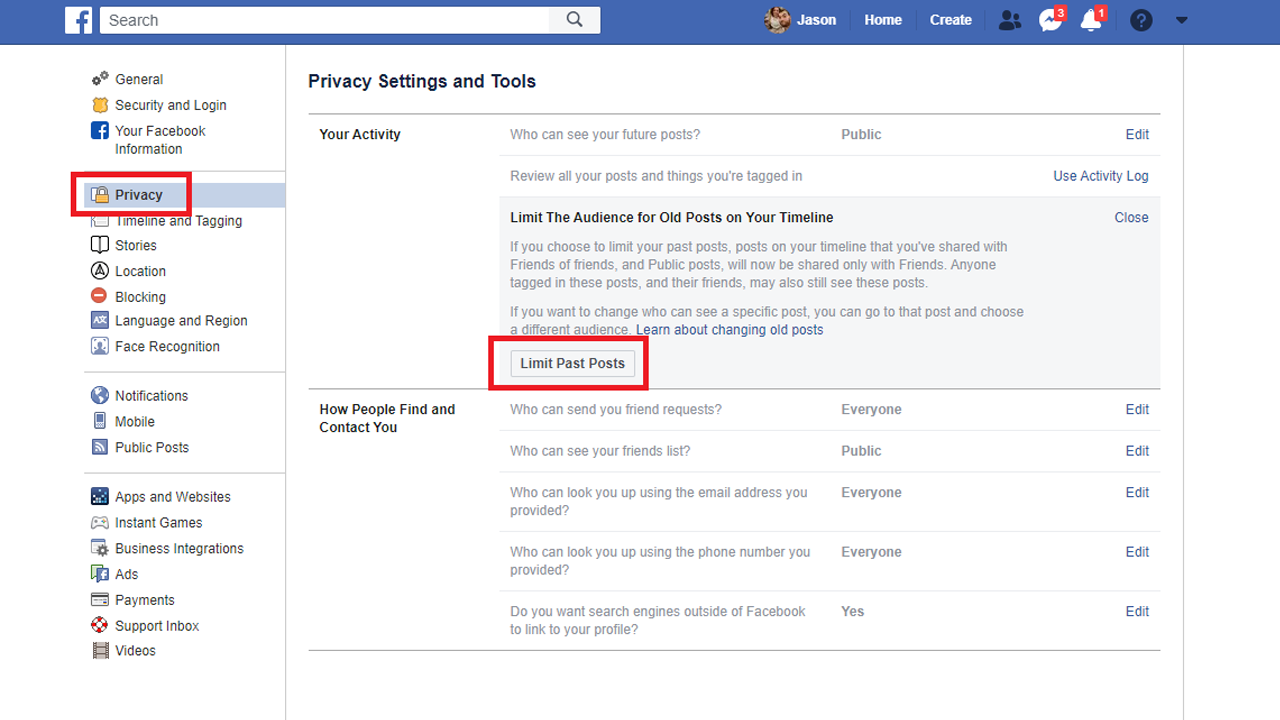This screenshot has width=1280, height=720.
Task: Click the Language and Region icon
Action: 100,321
